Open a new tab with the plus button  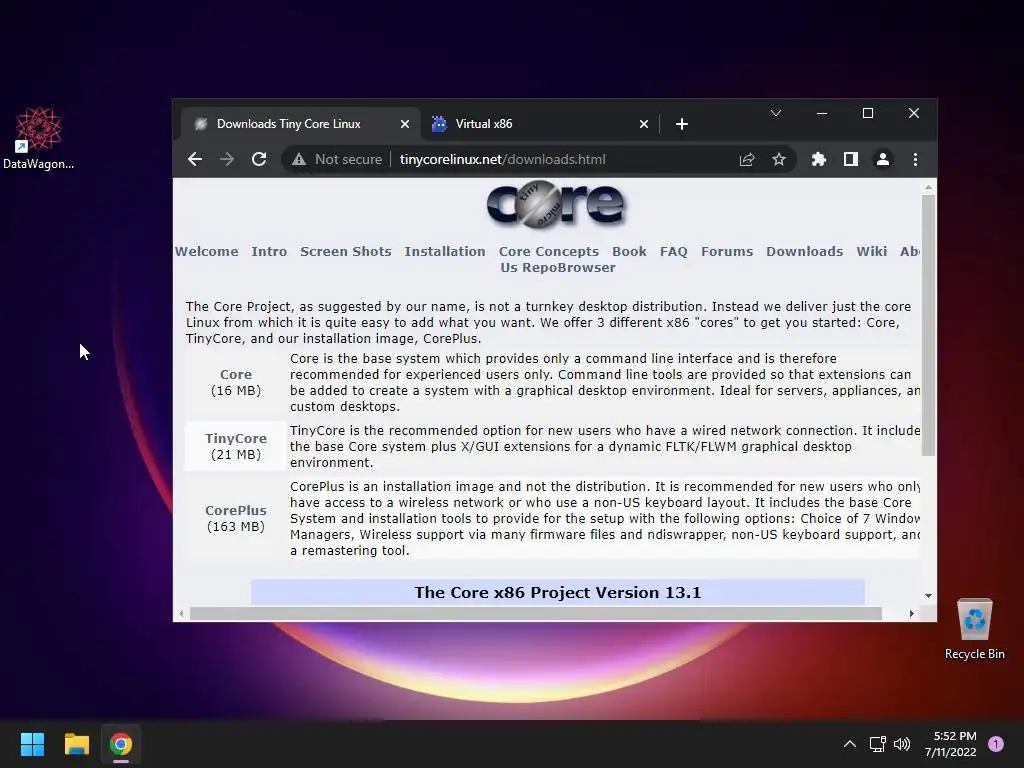pyautogui.click(x=682, y=124)
